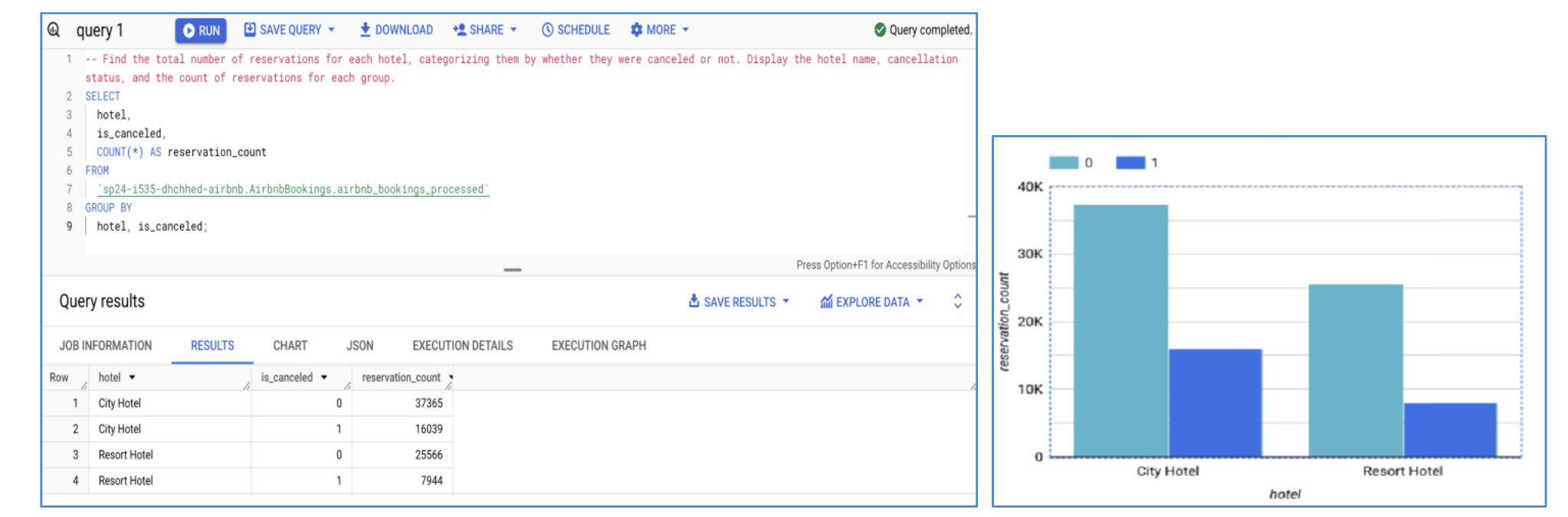Open the CHART tab

pos(290,346)
